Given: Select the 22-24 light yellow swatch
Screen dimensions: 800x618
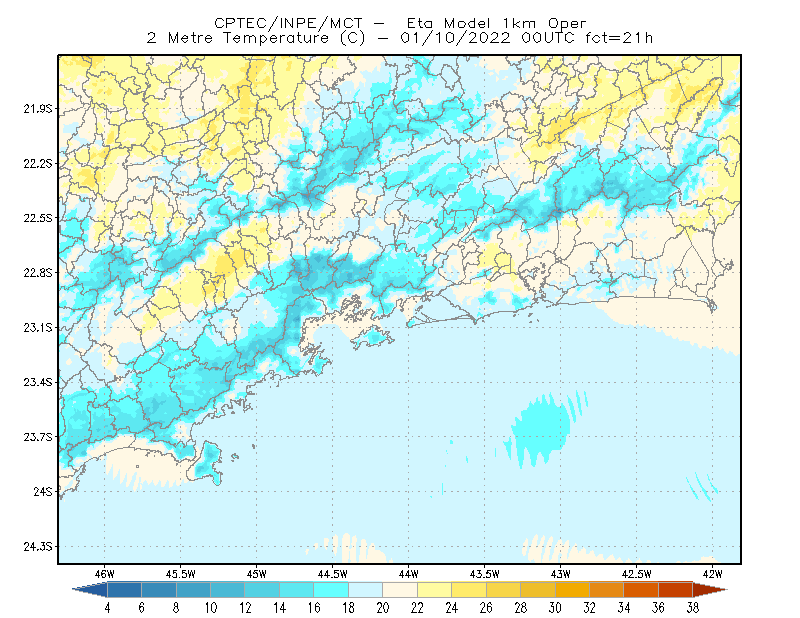Looking at the screenshot, I should [435, 590].
